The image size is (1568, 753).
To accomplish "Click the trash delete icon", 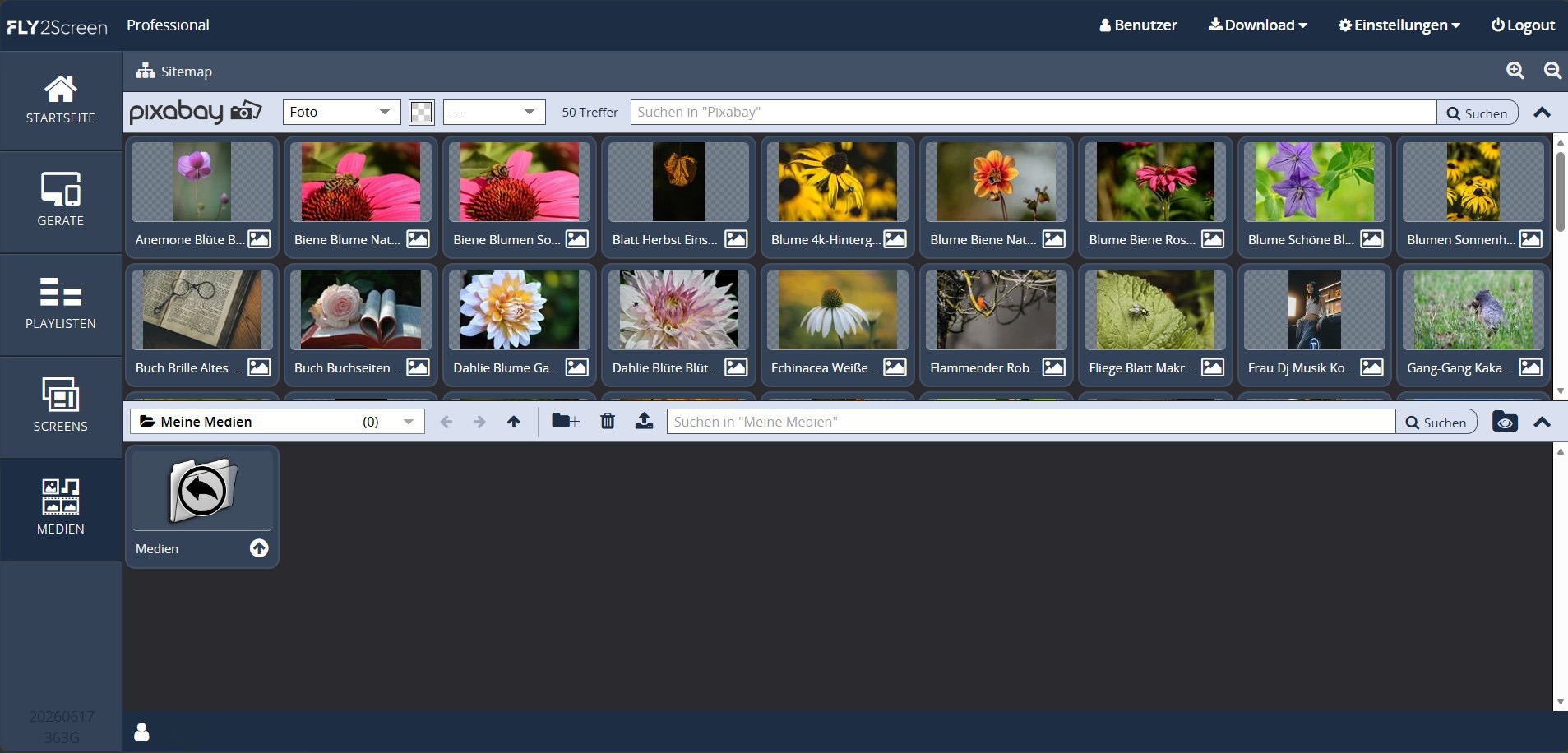I will click(x=608, y=421).
